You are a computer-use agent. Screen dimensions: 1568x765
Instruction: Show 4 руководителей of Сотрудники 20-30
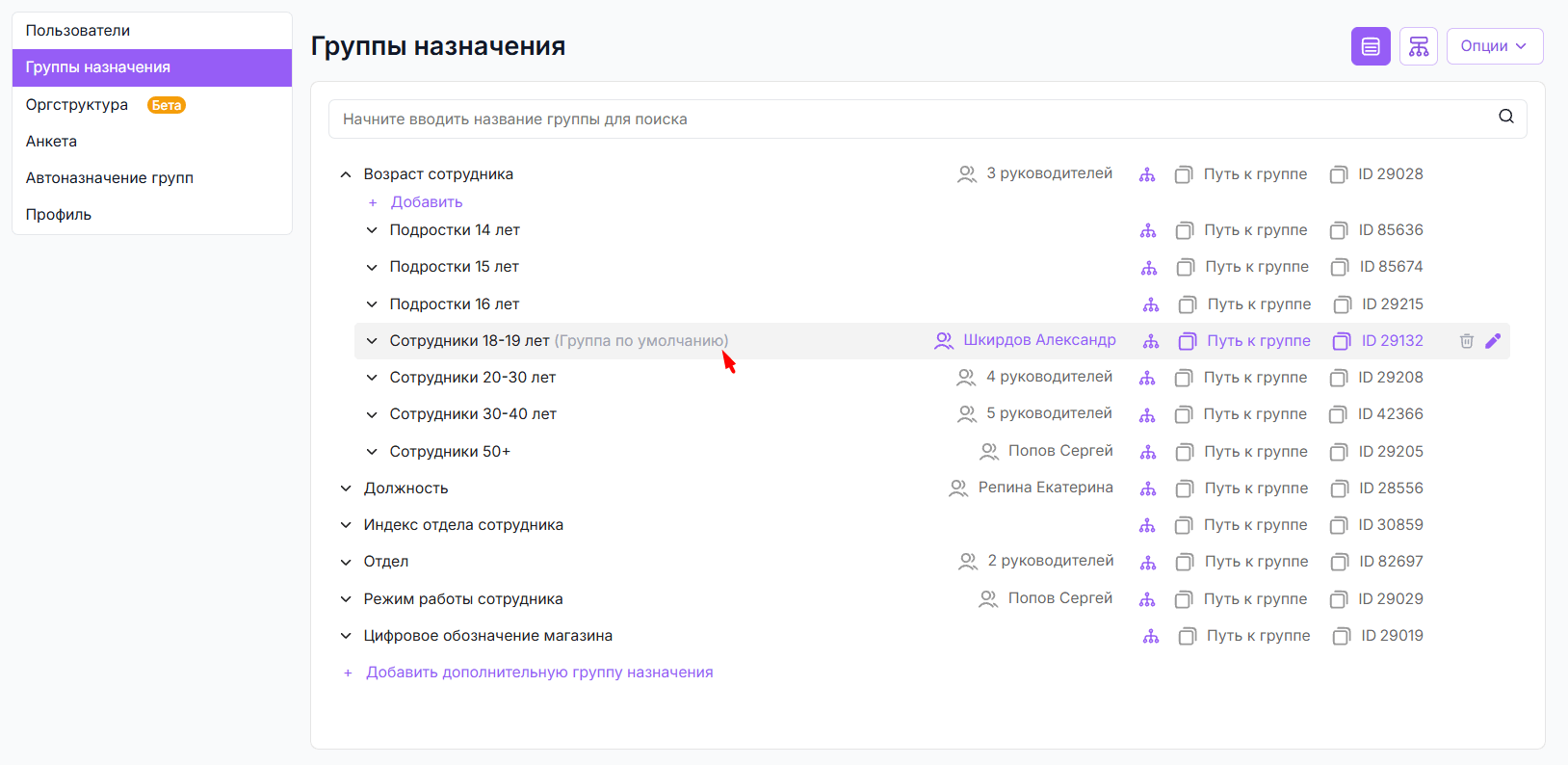1035,378
